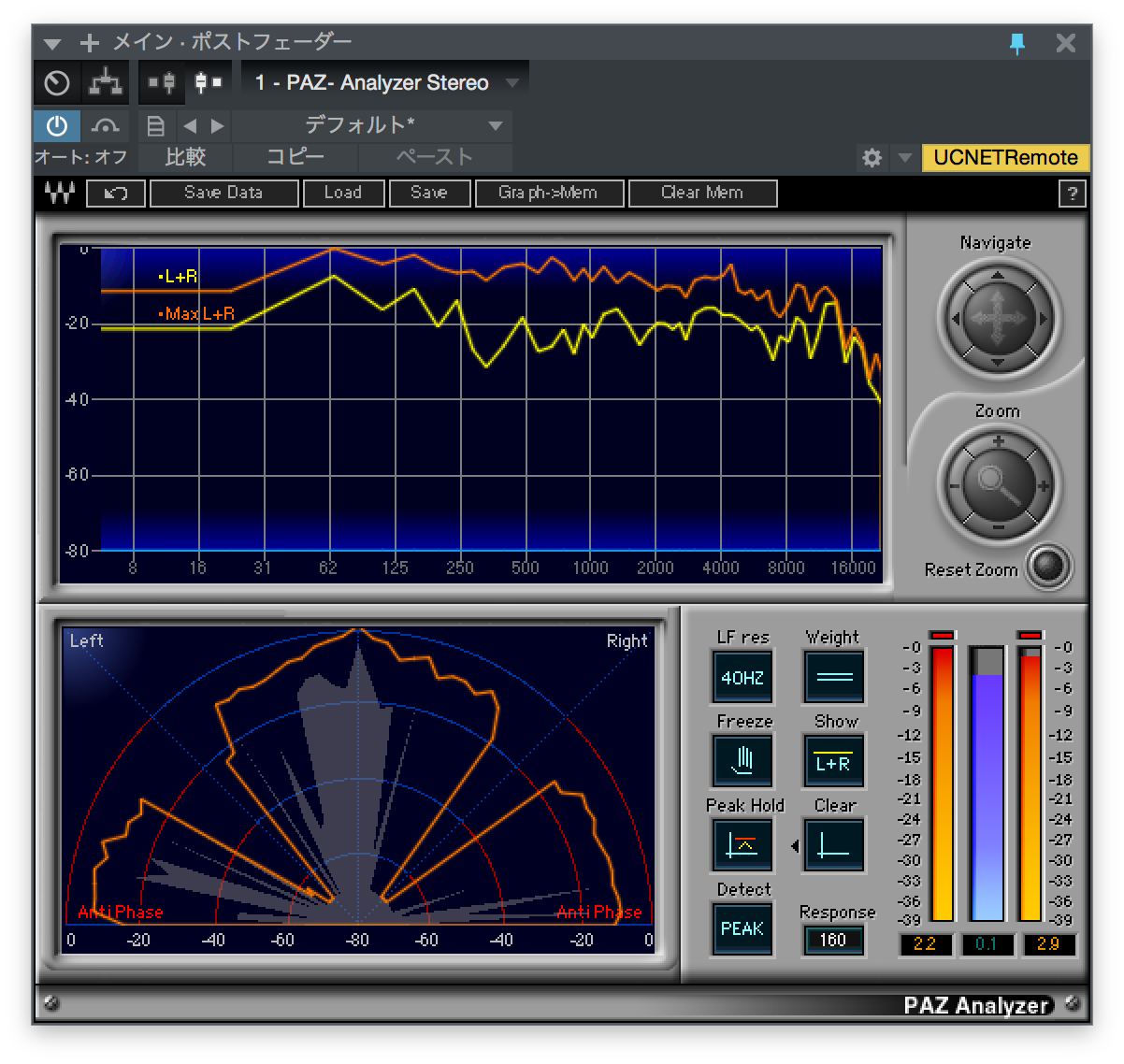
Task: Click the 2.2 peak readout
Action: 925,943
